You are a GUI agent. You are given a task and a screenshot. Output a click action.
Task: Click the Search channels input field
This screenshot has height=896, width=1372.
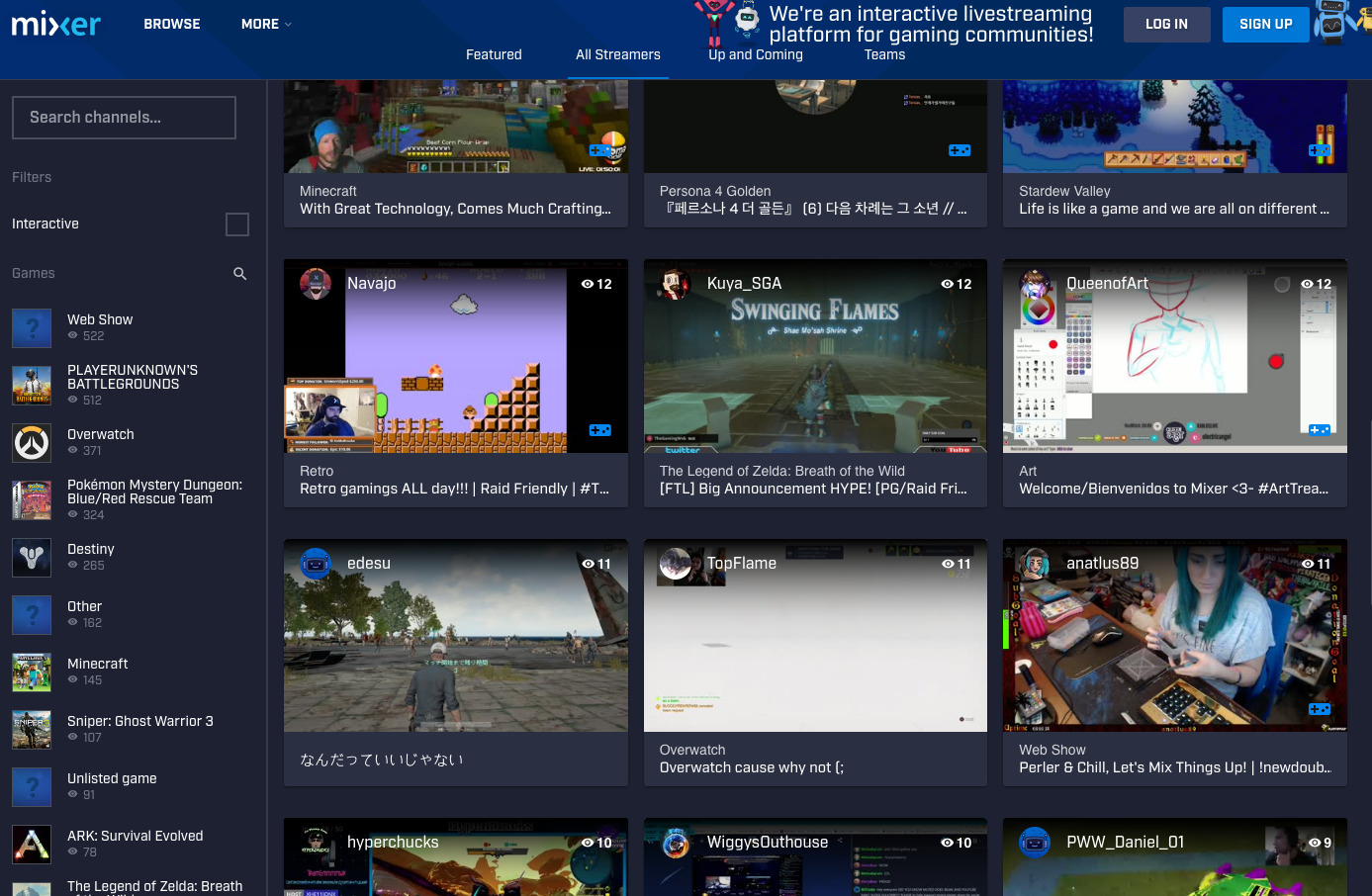[124, 118]
